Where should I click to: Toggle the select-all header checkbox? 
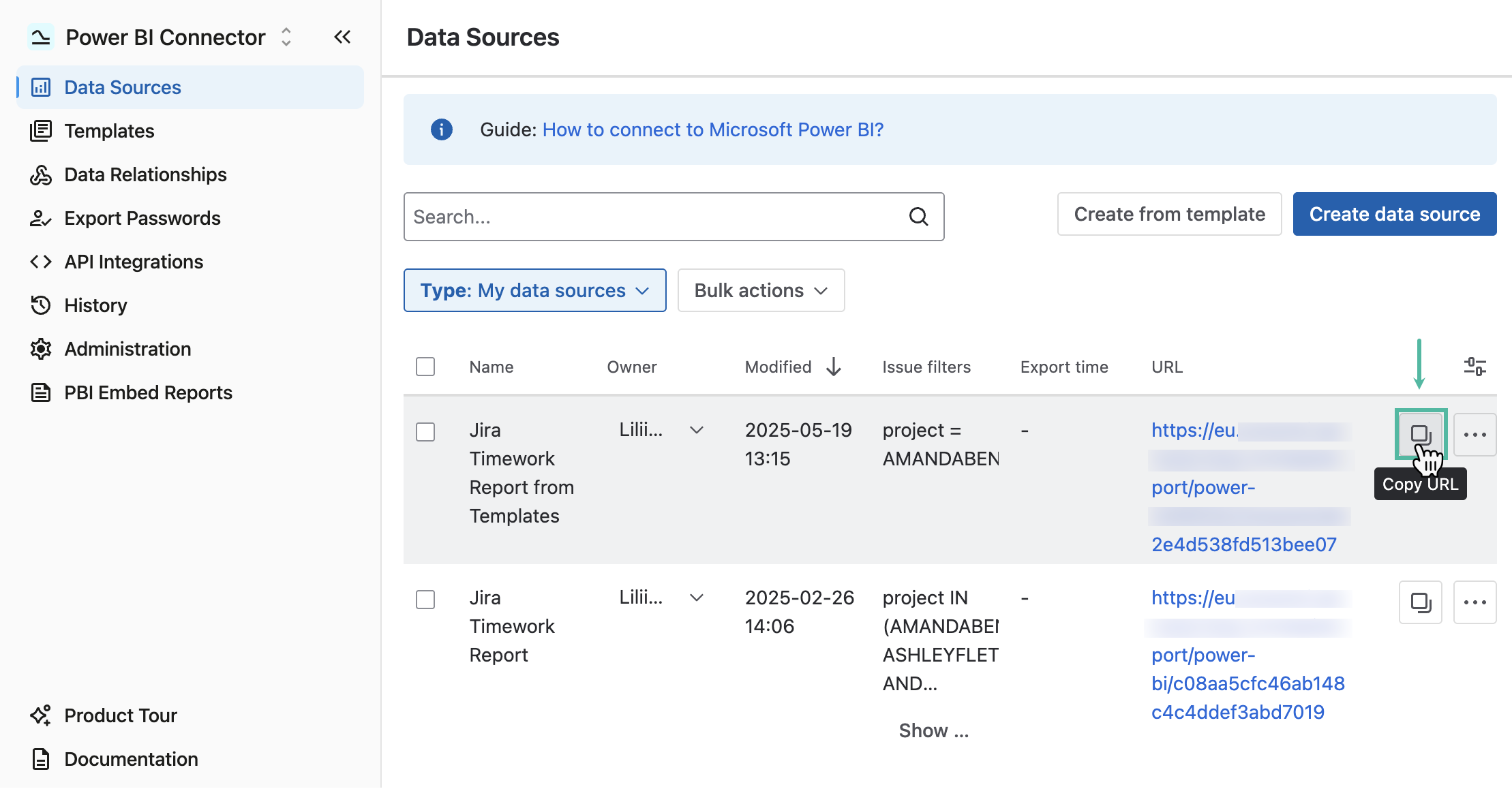click(x=425, y=367)
